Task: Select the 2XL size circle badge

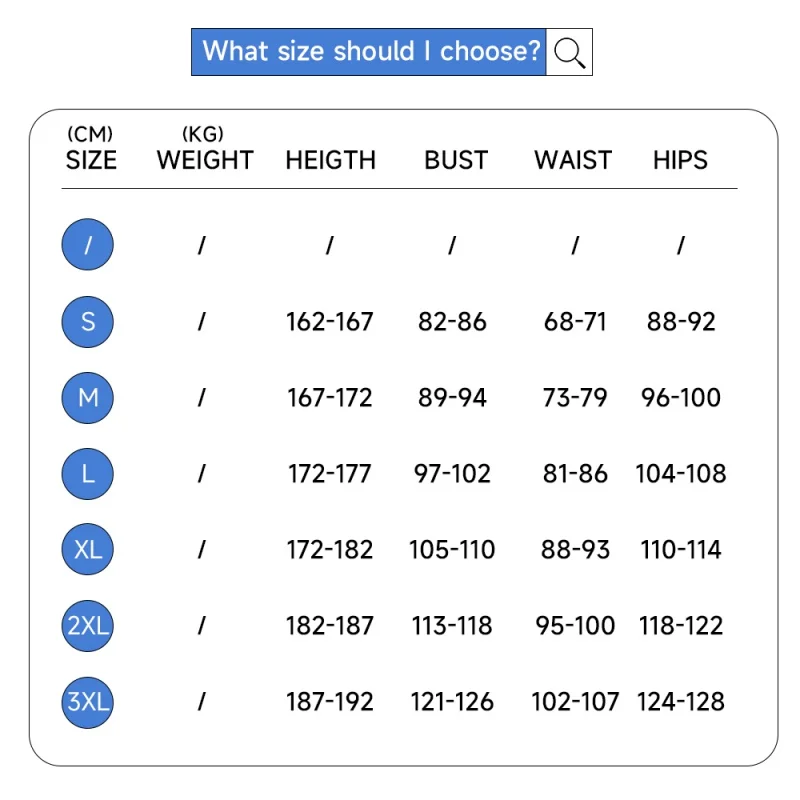Action: click(x=88, y=626)
